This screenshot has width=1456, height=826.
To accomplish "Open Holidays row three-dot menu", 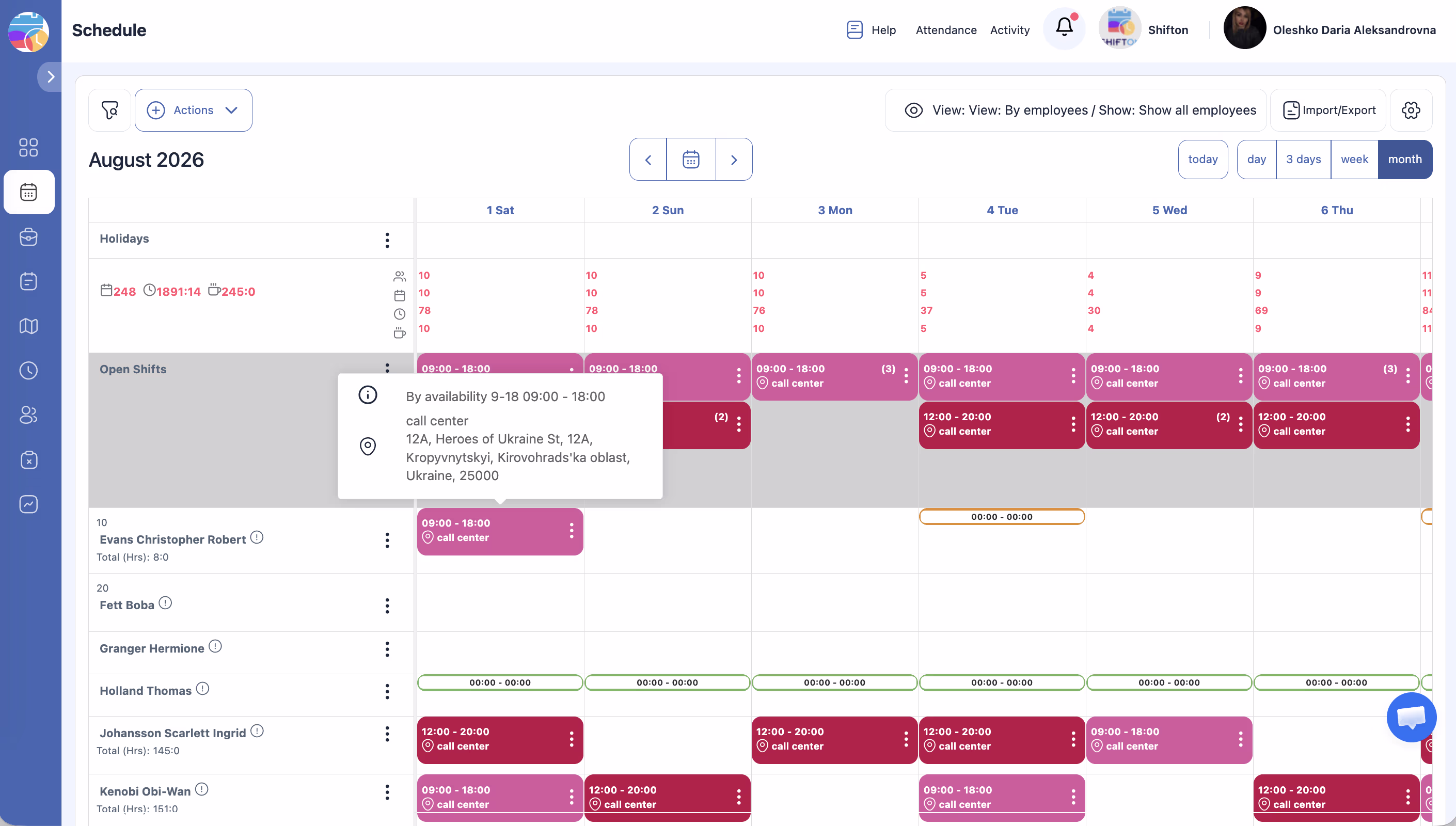I will [x=387, y=240].
